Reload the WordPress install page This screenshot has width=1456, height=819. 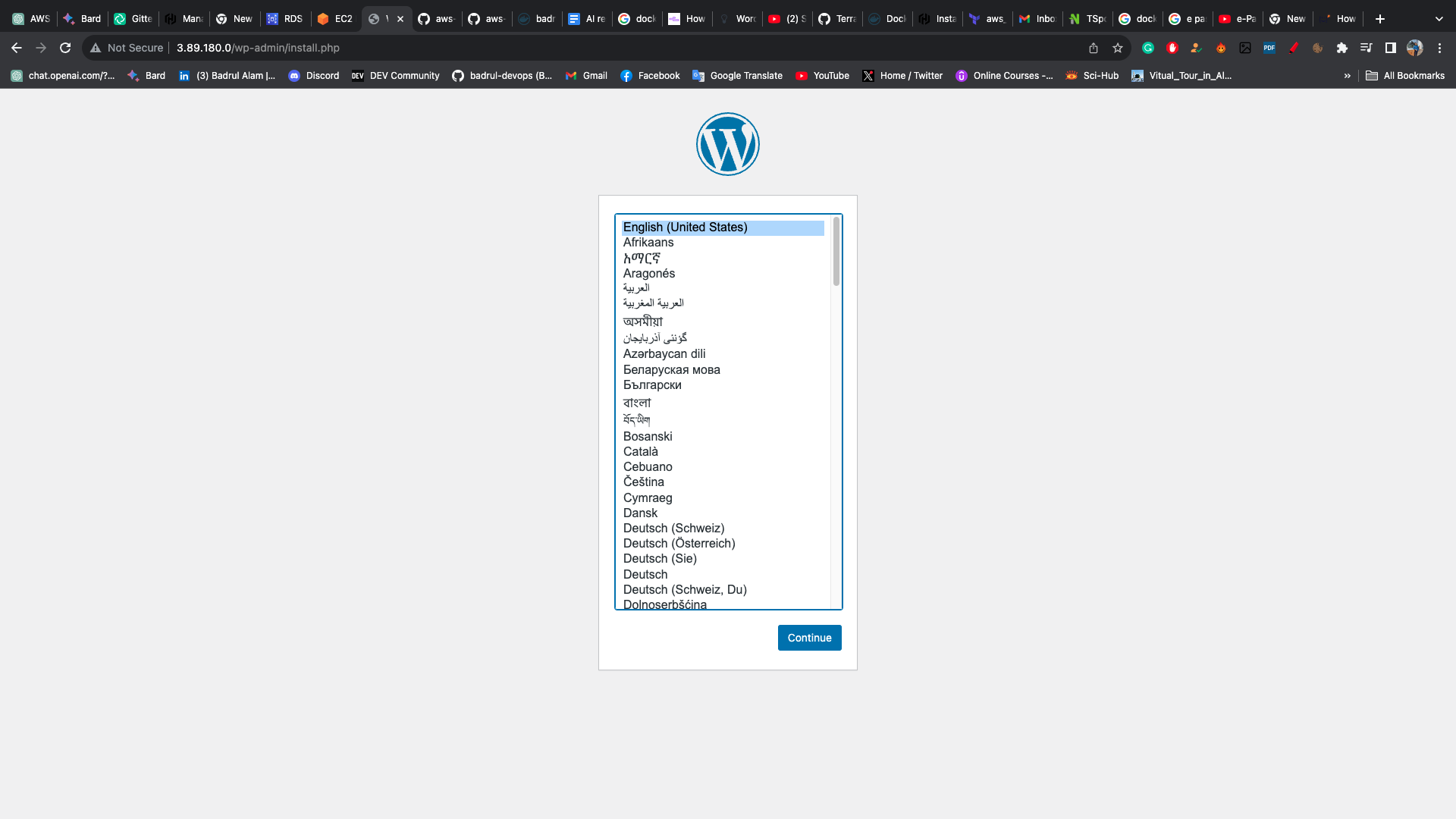[65, 48]
